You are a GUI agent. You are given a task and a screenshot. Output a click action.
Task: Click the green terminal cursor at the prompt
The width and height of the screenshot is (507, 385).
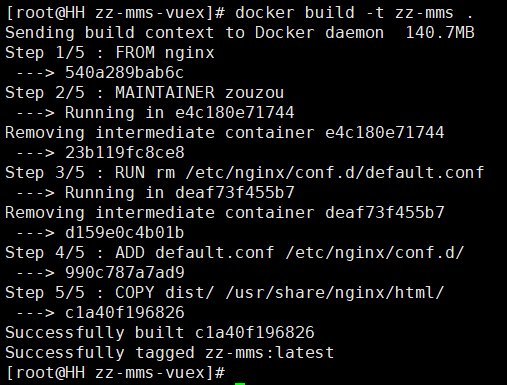pyautogui.click(x=240, y=384)
